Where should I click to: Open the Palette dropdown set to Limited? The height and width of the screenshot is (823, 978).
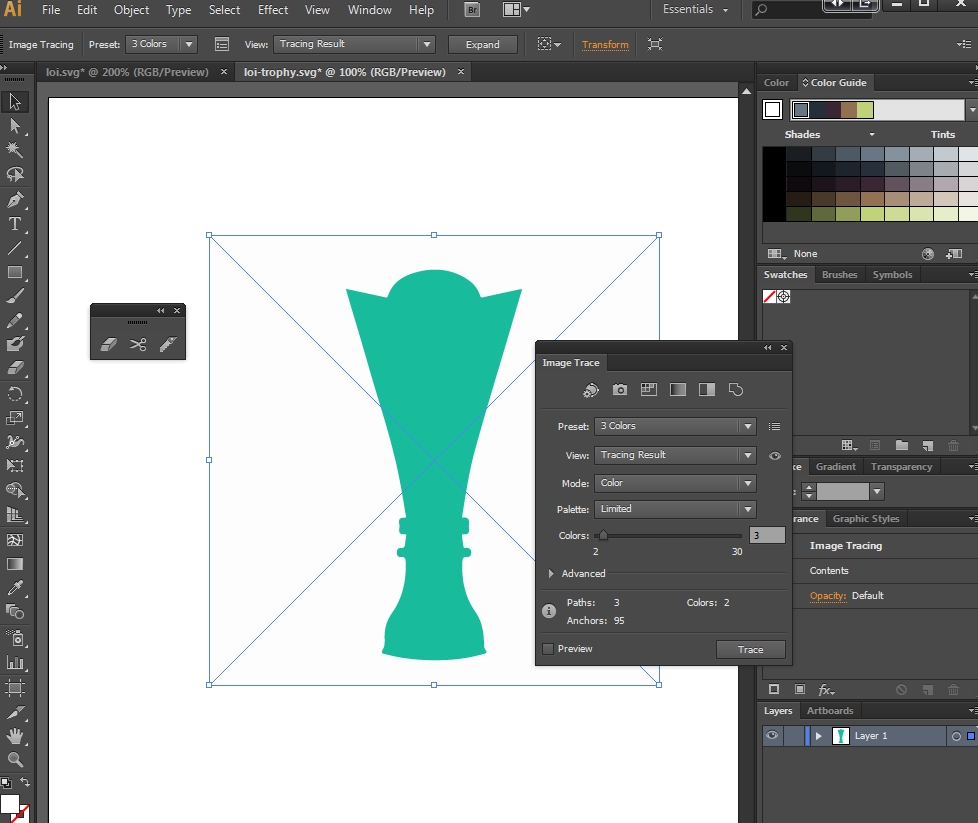click(675, 509)
